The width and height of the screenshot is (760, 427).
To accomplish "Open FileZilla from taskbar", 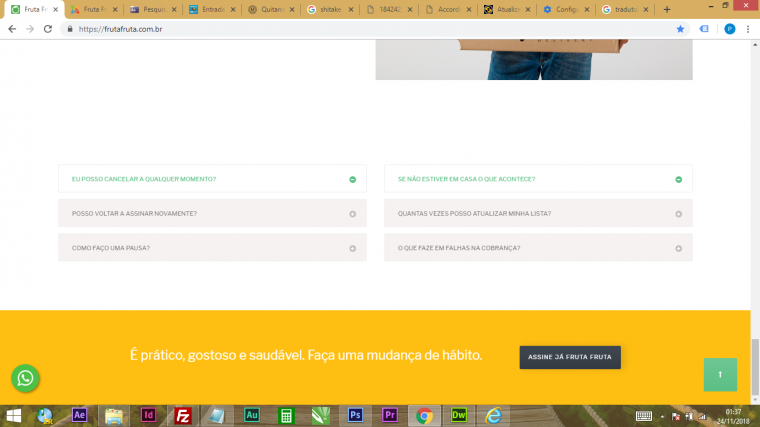I will coord(183,416).
